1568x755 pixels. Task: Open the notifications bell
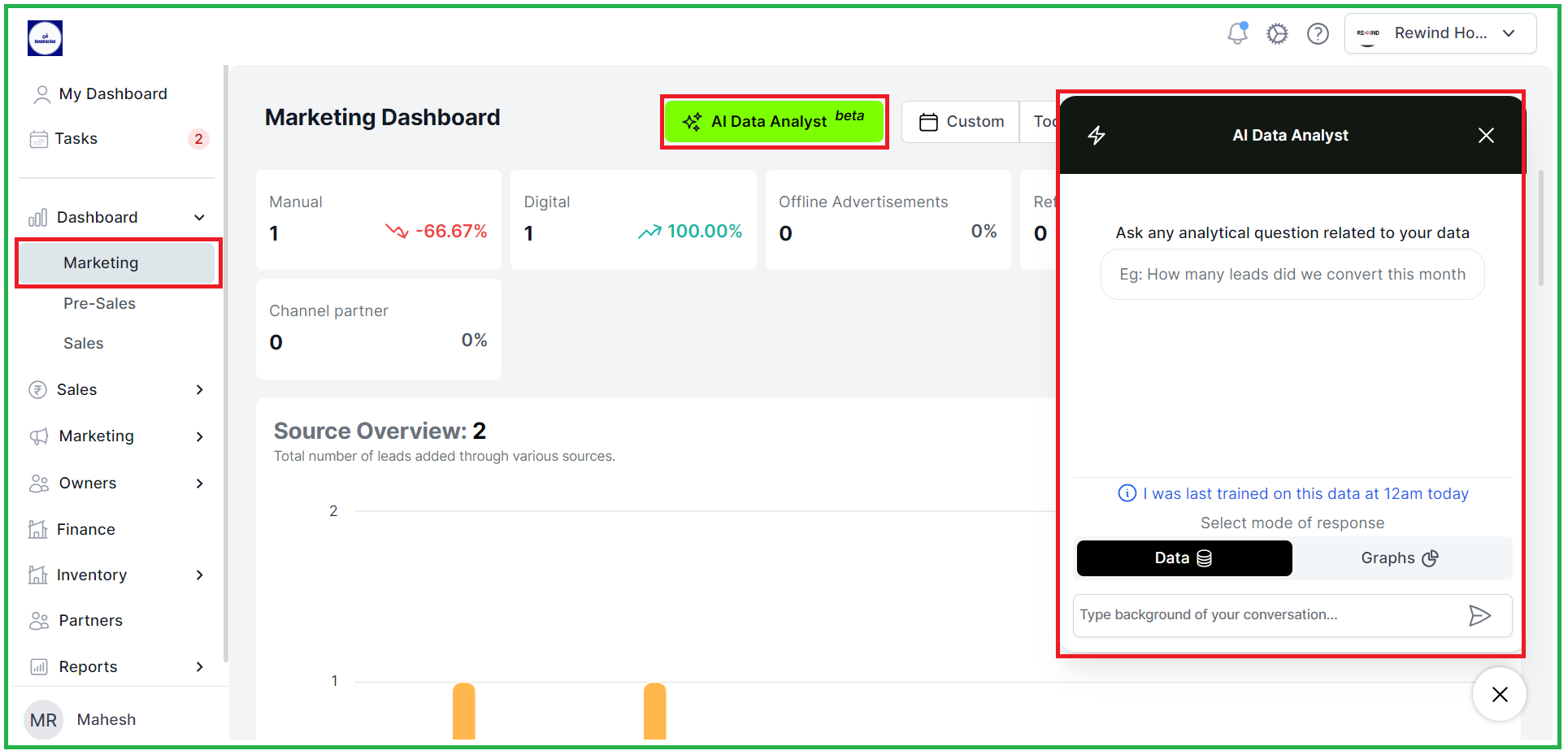pos(1237,33)
